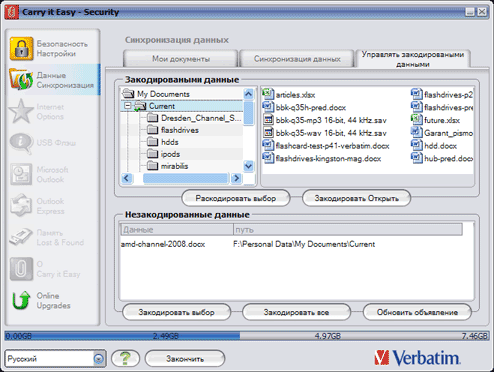Click the folder tree scroll right arrow

pyautogui.click(x=236, y=178)
